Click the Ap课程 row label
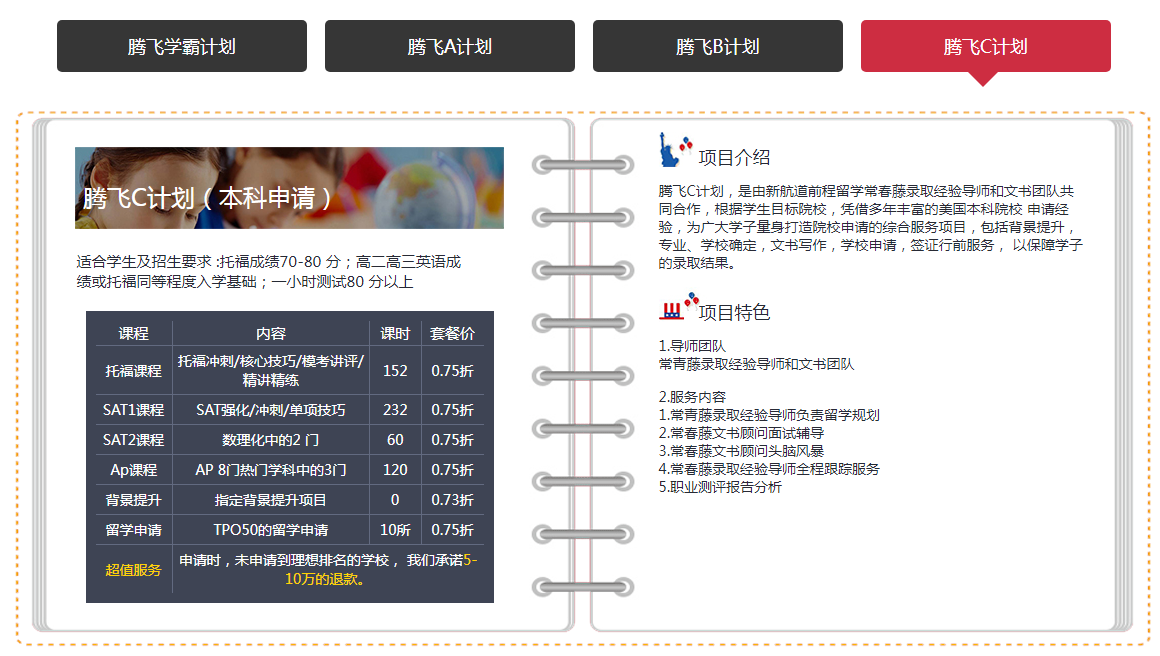 point(133,470)
